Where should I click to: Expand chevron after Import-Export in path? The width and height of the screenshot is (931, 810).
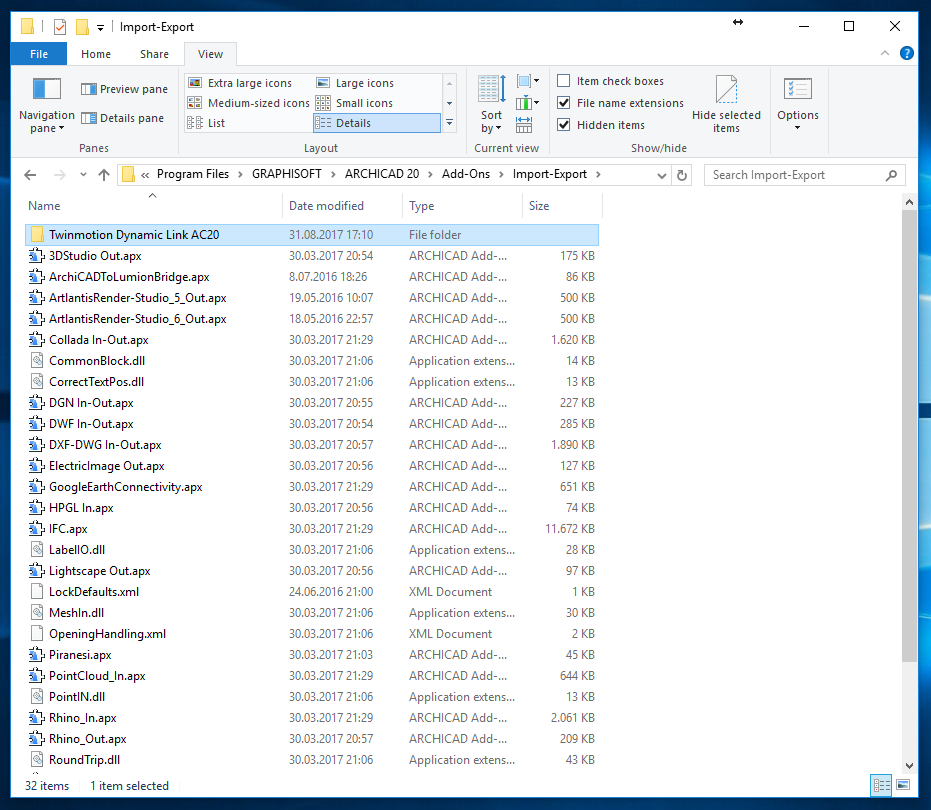click(598, 175)
